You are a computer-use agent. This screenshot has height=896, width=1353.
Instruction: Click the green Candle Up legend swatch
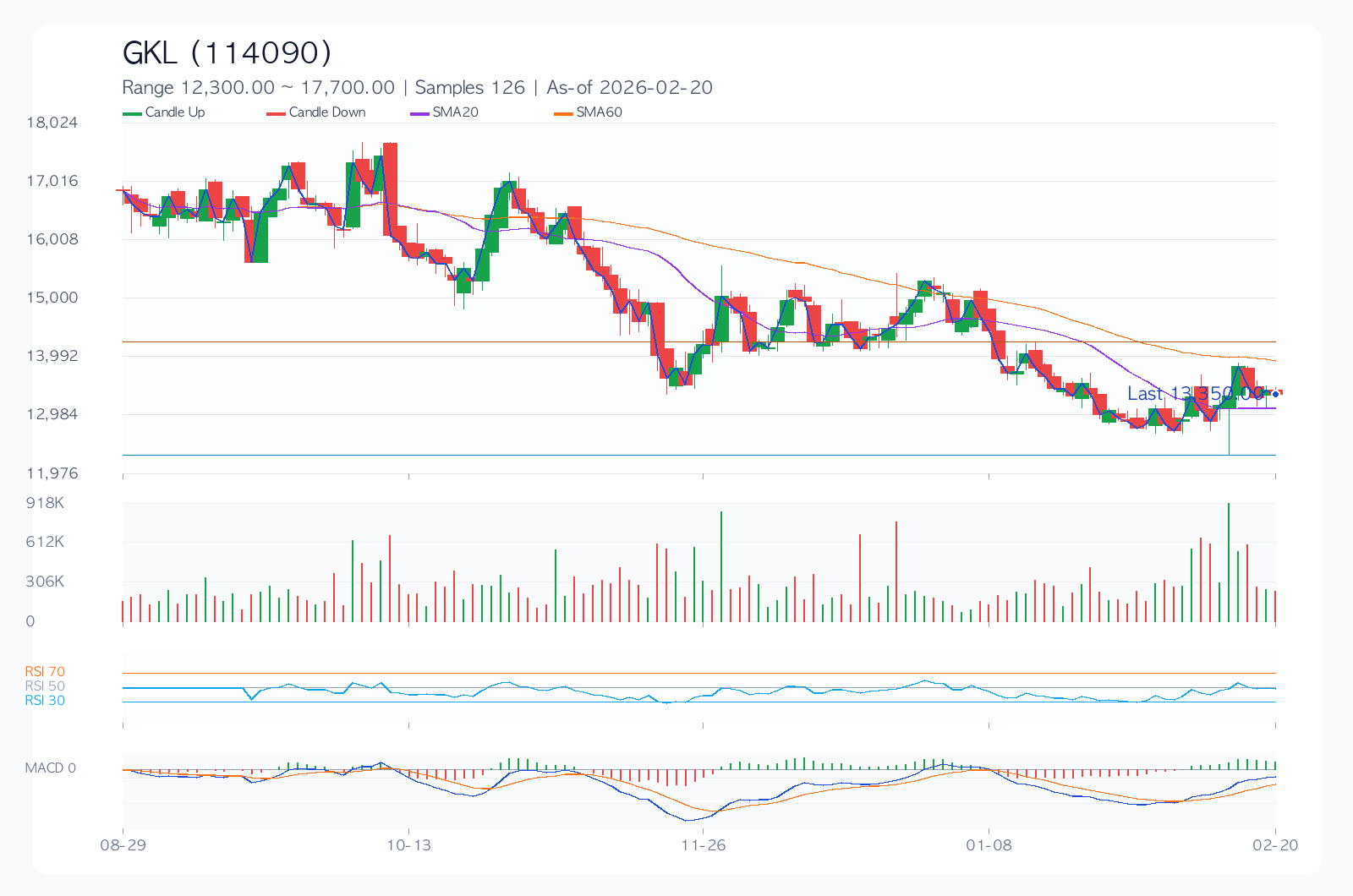[132, 113]
